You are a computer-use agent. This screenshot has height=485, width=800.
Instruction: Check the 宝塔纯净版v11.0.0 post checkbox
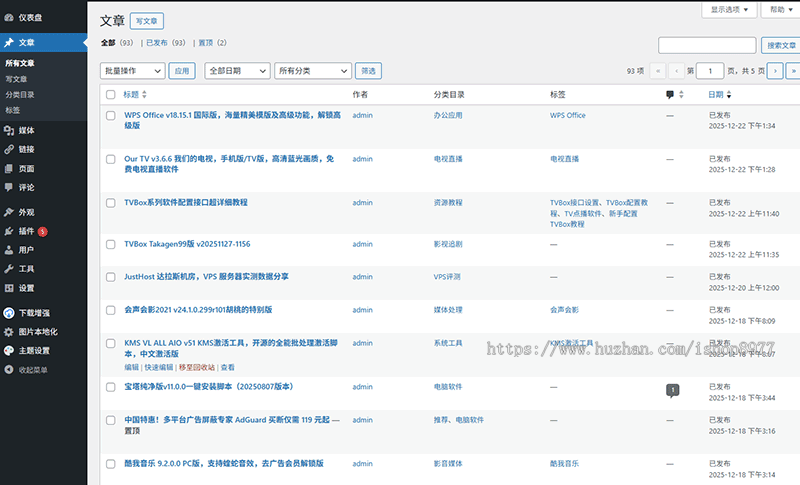[x=111, y=387]
